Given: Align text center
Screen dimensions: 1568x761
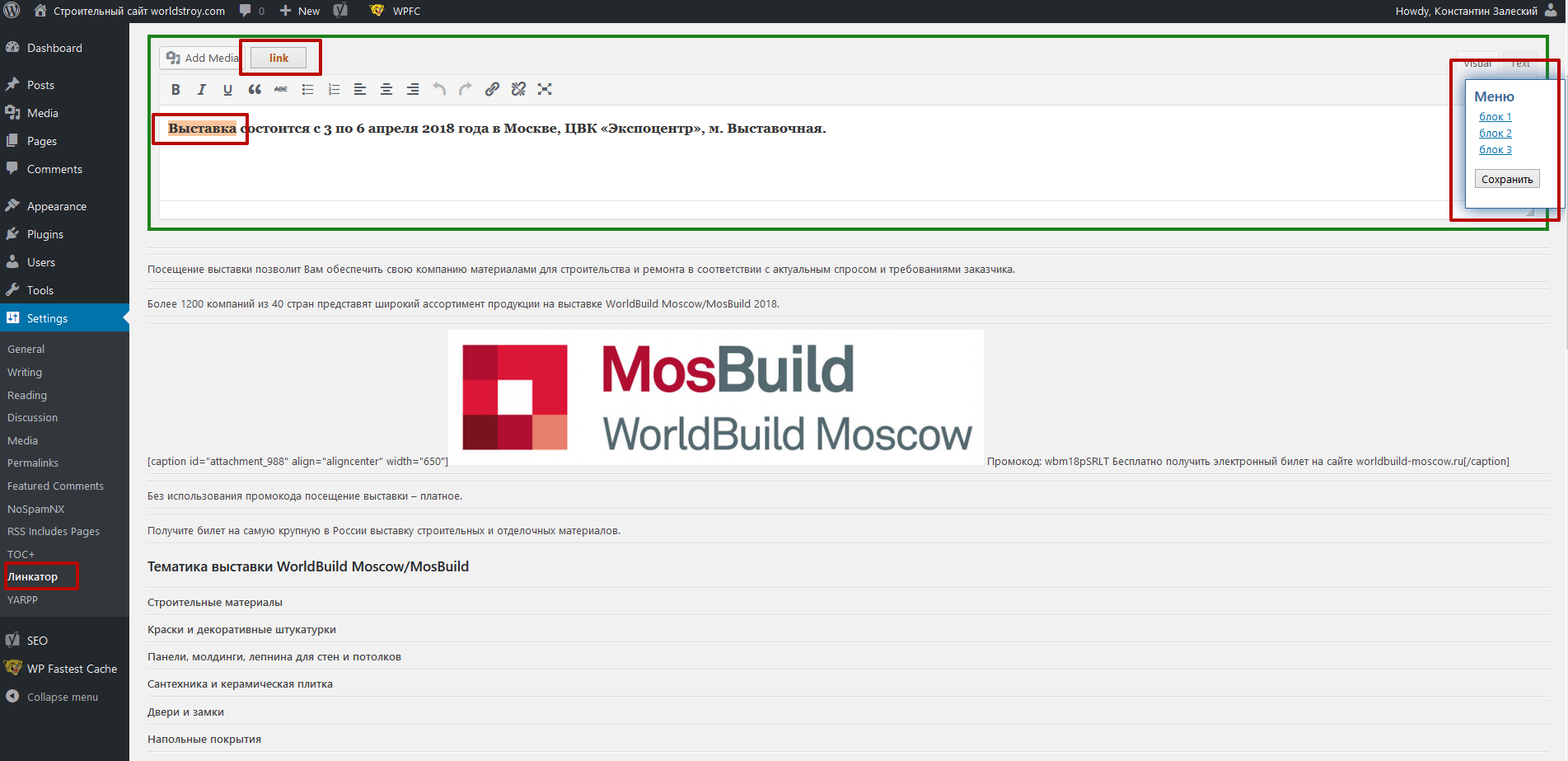Looking at the screenshot, I should (386, 89).
